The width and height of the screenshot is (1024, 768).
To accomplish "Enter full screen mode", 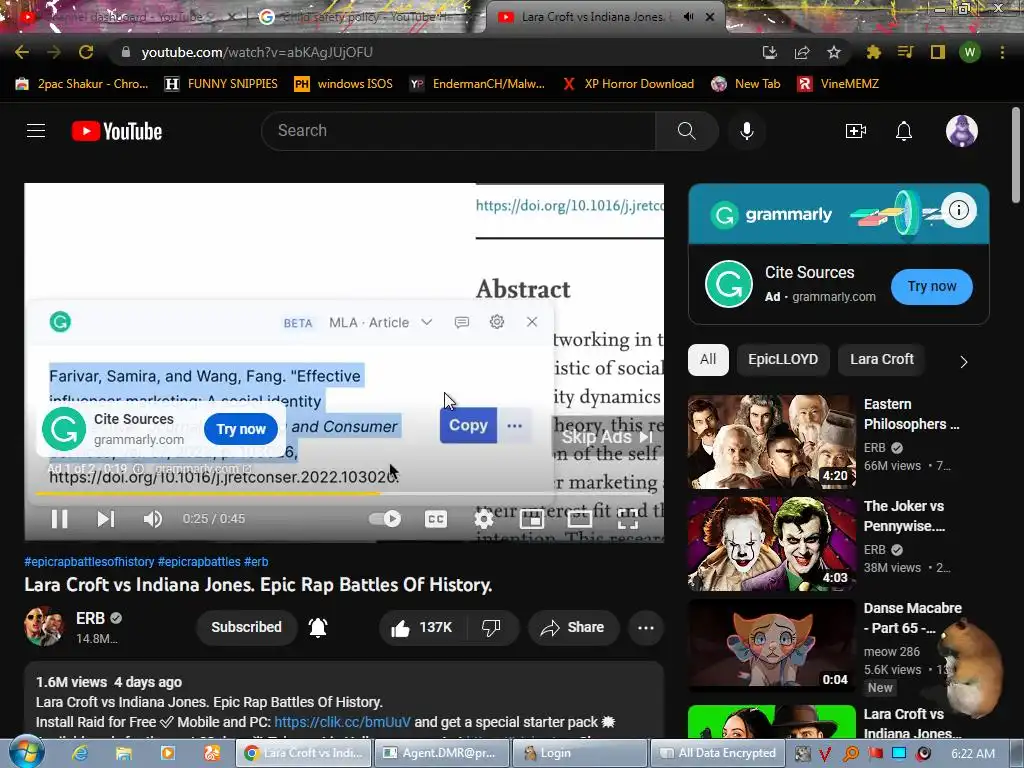I will (x=628, y=519).
